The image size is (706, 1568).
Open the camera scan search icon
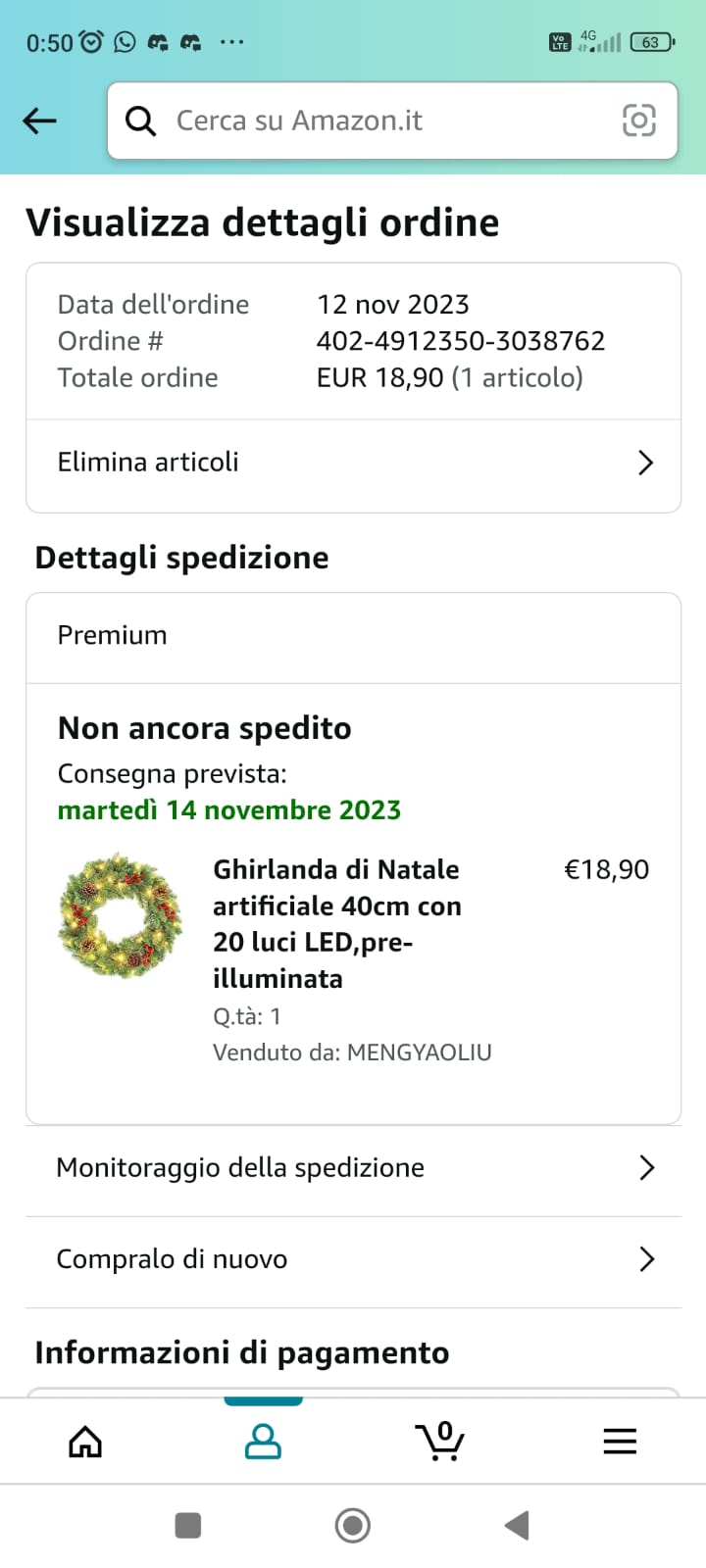(x=638, y=121)
